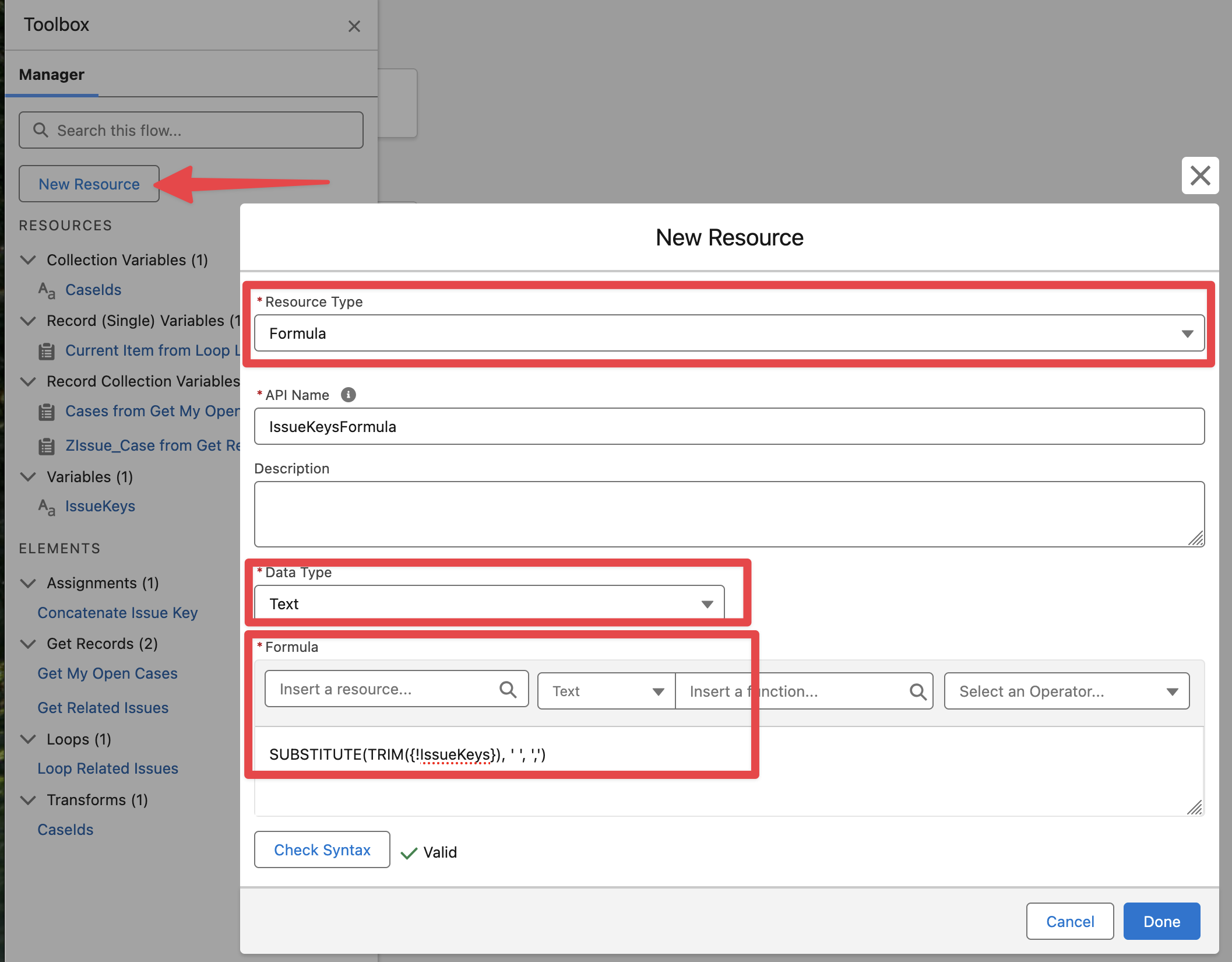Click the search icon in Insert a function field
1232x962 pixels.
pyautogui.click(x=918, y=691)
